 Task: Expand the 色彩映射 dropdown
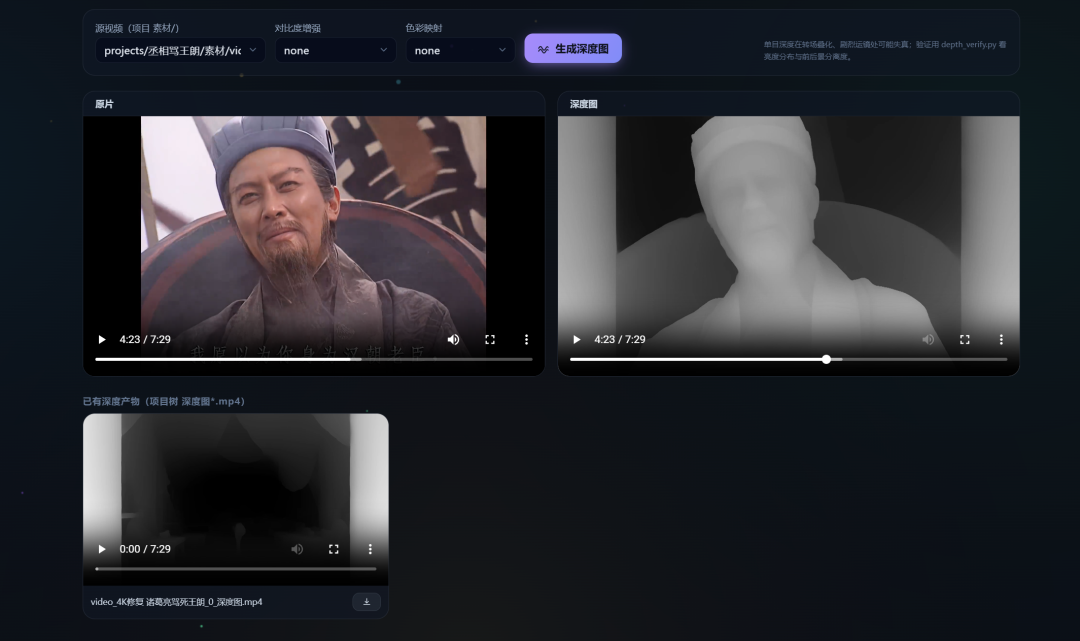tap(460, 50)
